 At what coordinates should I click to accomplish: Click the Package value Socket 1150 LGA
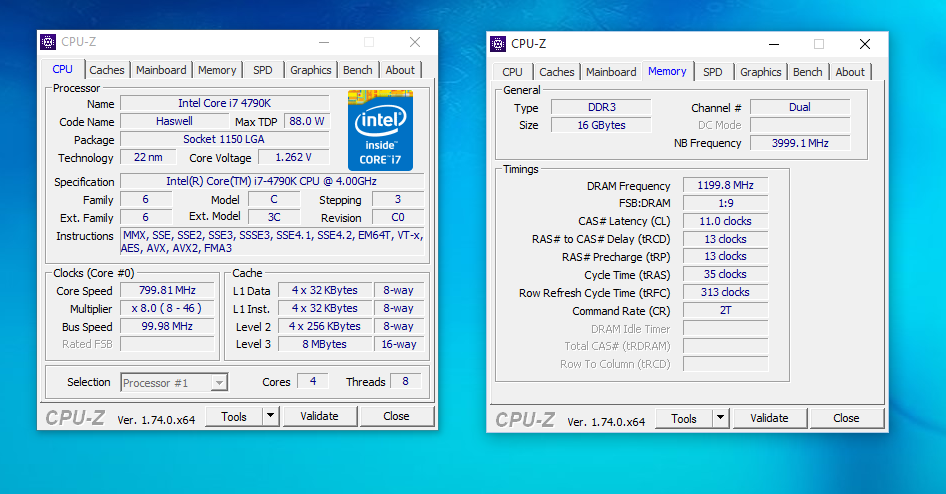[224, 139]
